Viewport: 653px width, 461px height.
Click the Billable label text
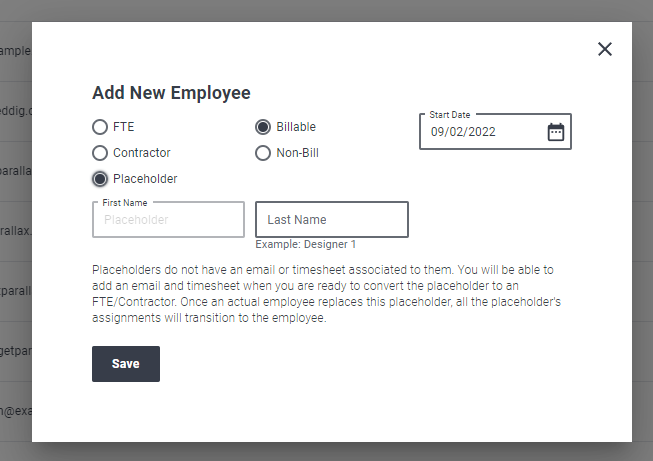[x=296, y=127]
